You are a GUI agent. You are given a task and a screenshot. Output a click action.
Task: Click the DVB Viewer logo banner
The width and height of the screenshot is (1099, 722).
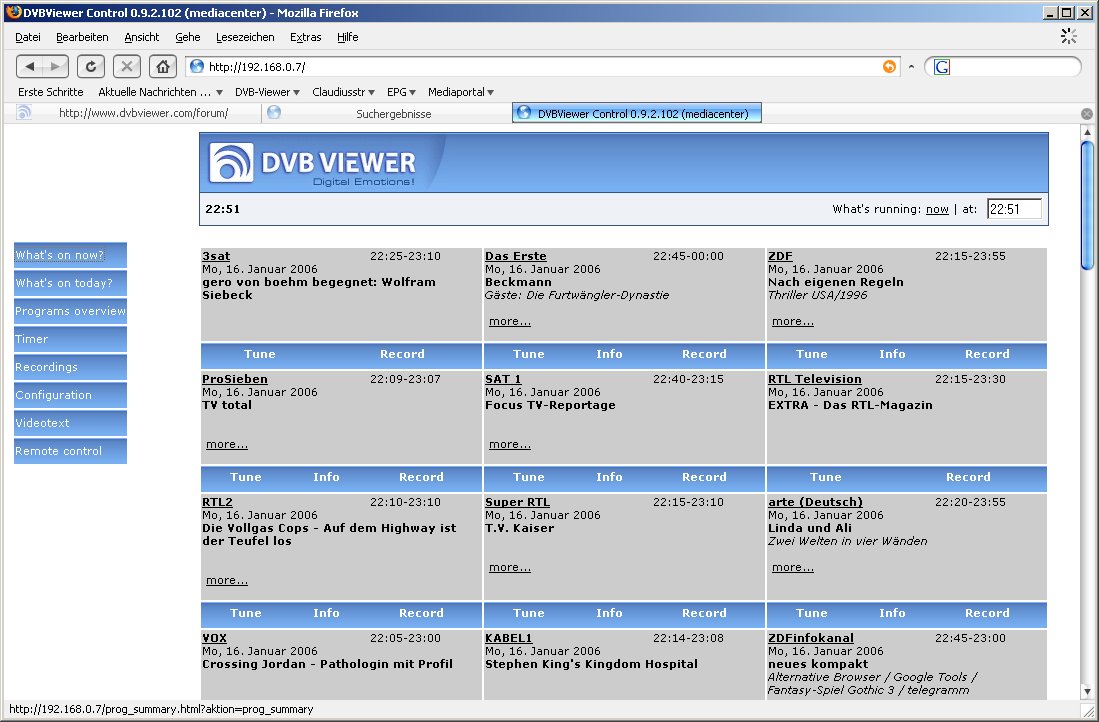point(313,163)
